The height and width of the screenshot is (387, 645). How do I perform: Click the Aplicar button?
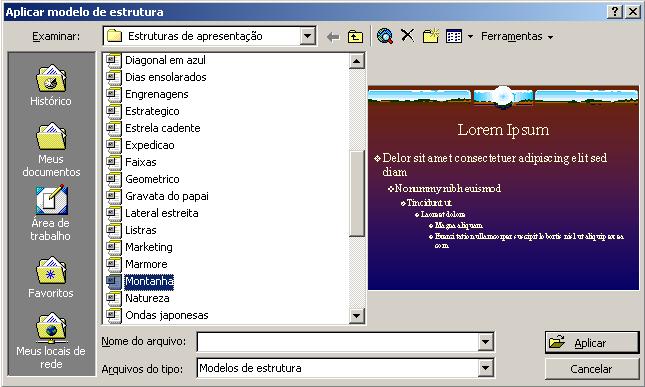592,343
